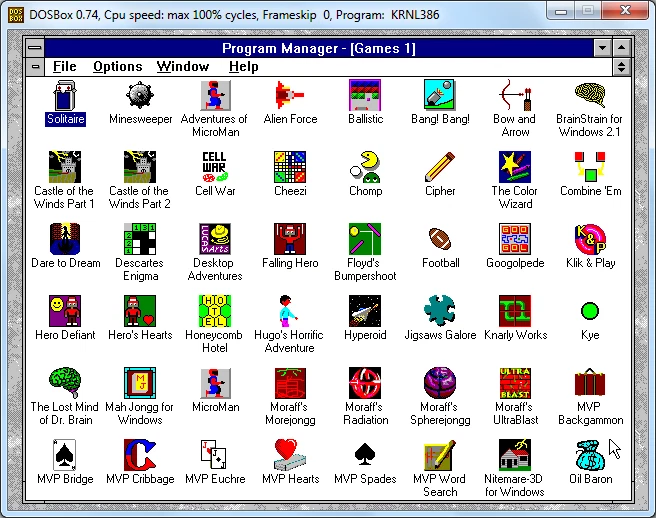
Task: Click the Ballistic game icon
Action: click(365, 95)
